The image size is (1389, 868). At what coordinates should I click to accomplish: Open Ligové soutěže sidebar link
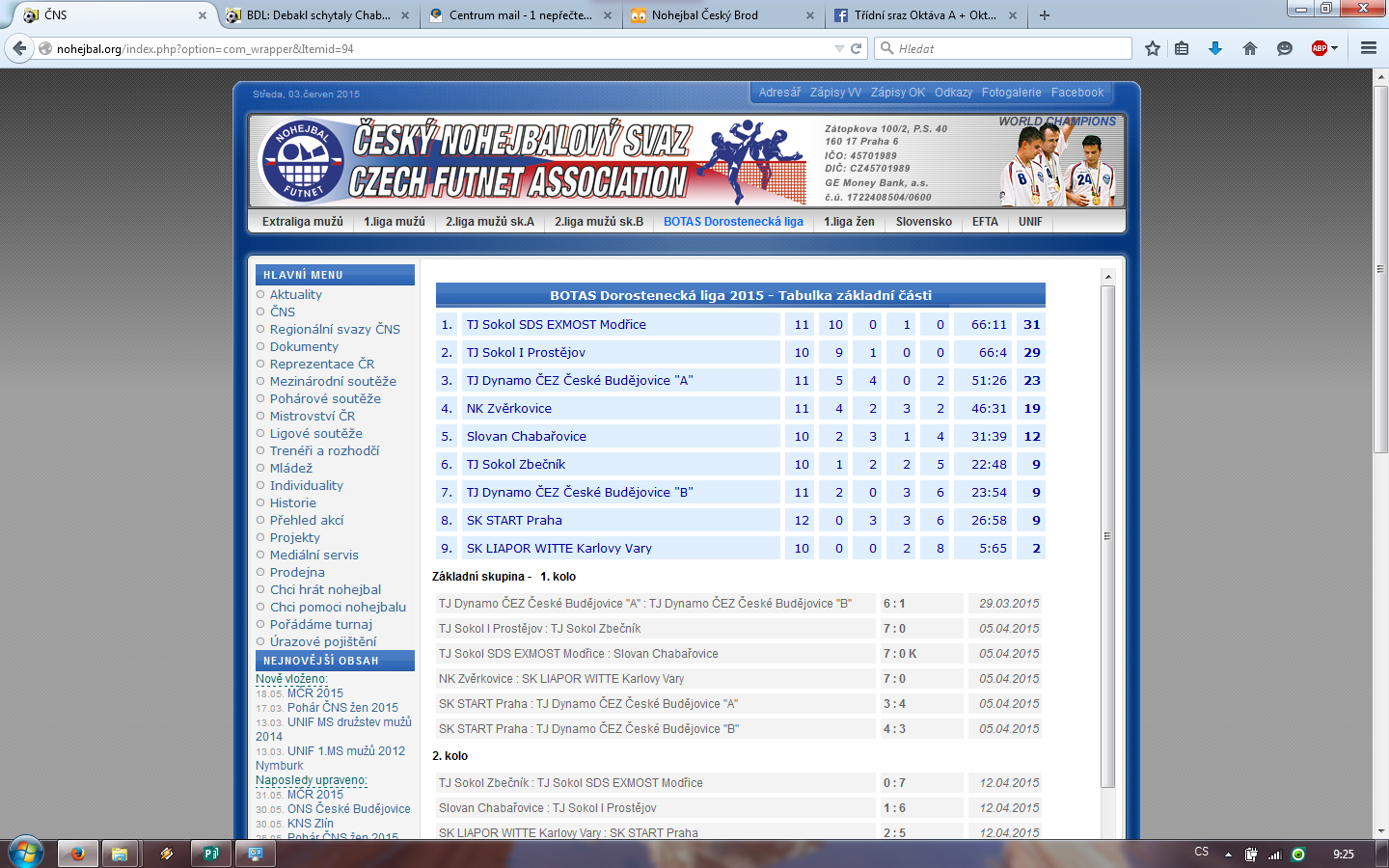tap(316, 434)
